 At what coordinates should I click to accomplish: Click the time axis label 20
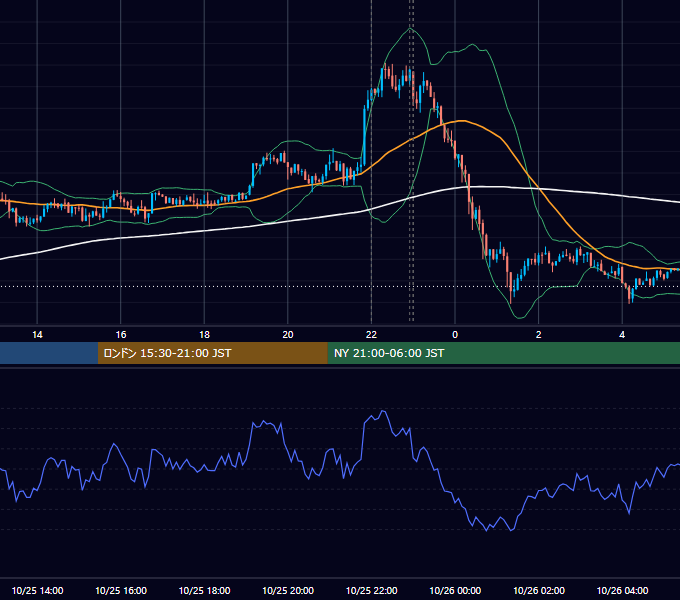[x=288, y=335]
